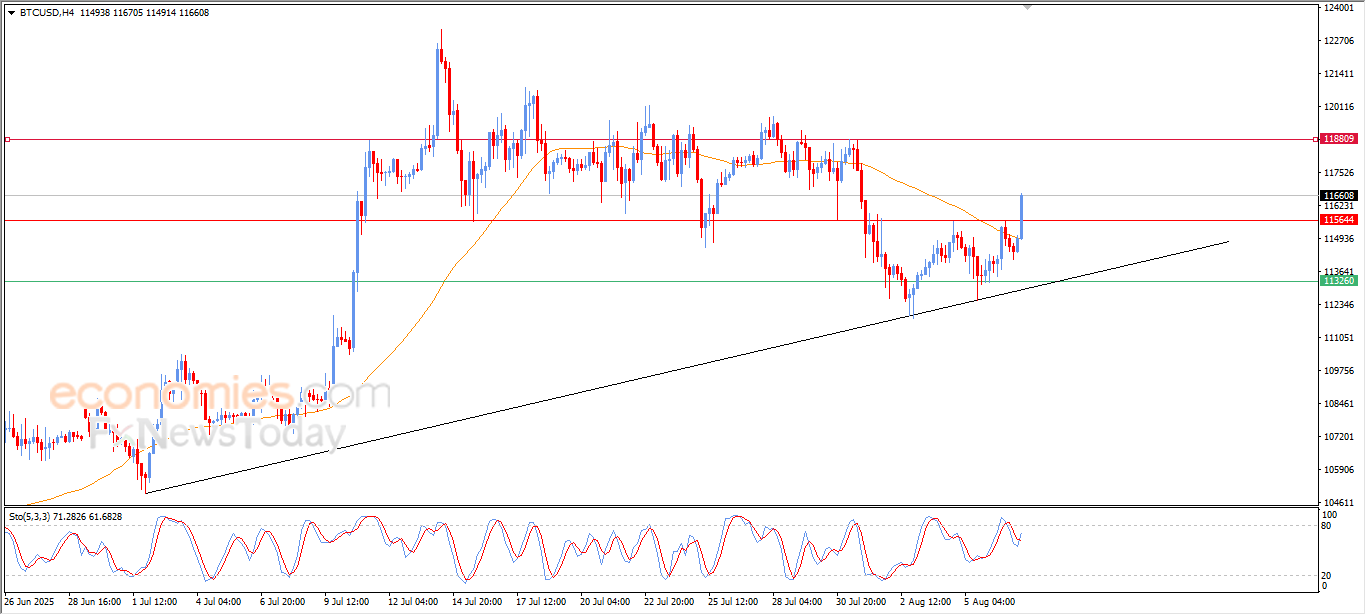Click the 61.6828 stochastic signal value

[x=105, y=517]
